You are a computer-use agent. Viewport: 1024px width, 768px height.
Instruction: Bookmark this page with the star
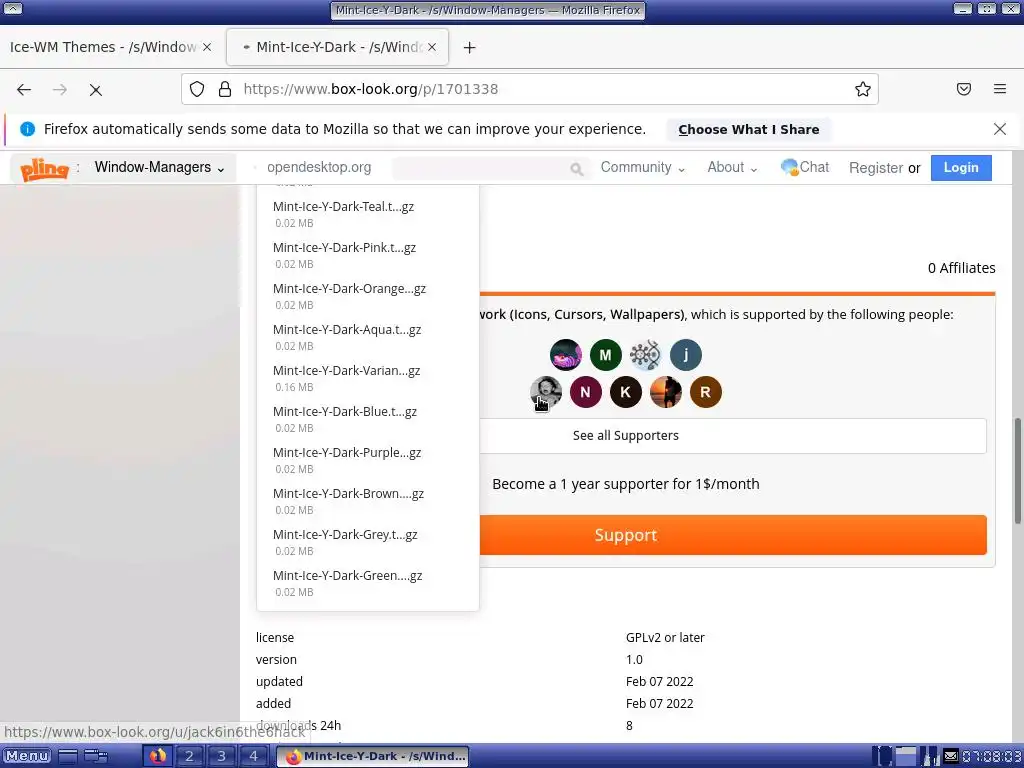(x=863, y=89)
